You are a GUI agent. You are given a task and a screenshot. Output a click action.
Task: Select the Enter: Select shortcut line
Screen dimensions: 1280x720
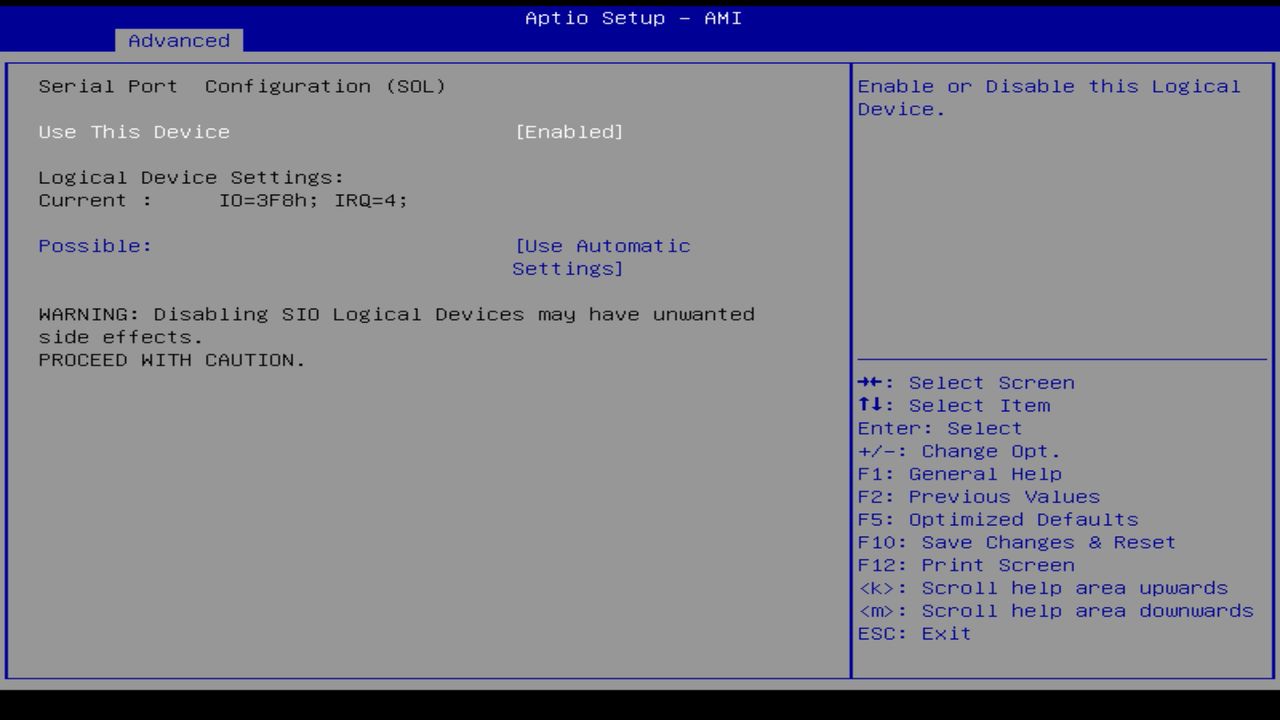click(939, 428)
